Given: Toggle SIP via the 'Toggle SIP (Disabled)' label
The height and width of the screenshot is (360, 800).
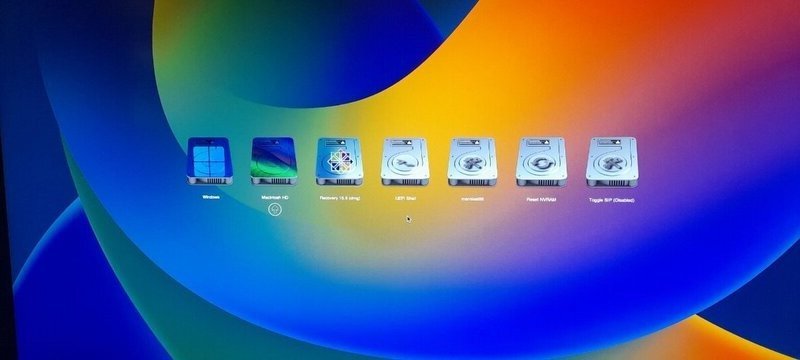Looking at the screenshot, I should pyautogui.click(x=612, y=200).
